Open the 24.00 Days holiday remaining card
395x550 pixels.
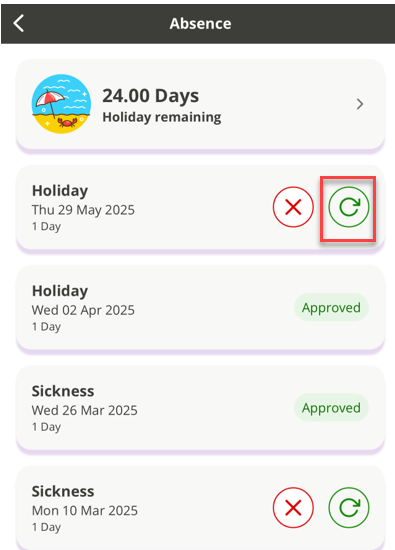coord(200,104)
